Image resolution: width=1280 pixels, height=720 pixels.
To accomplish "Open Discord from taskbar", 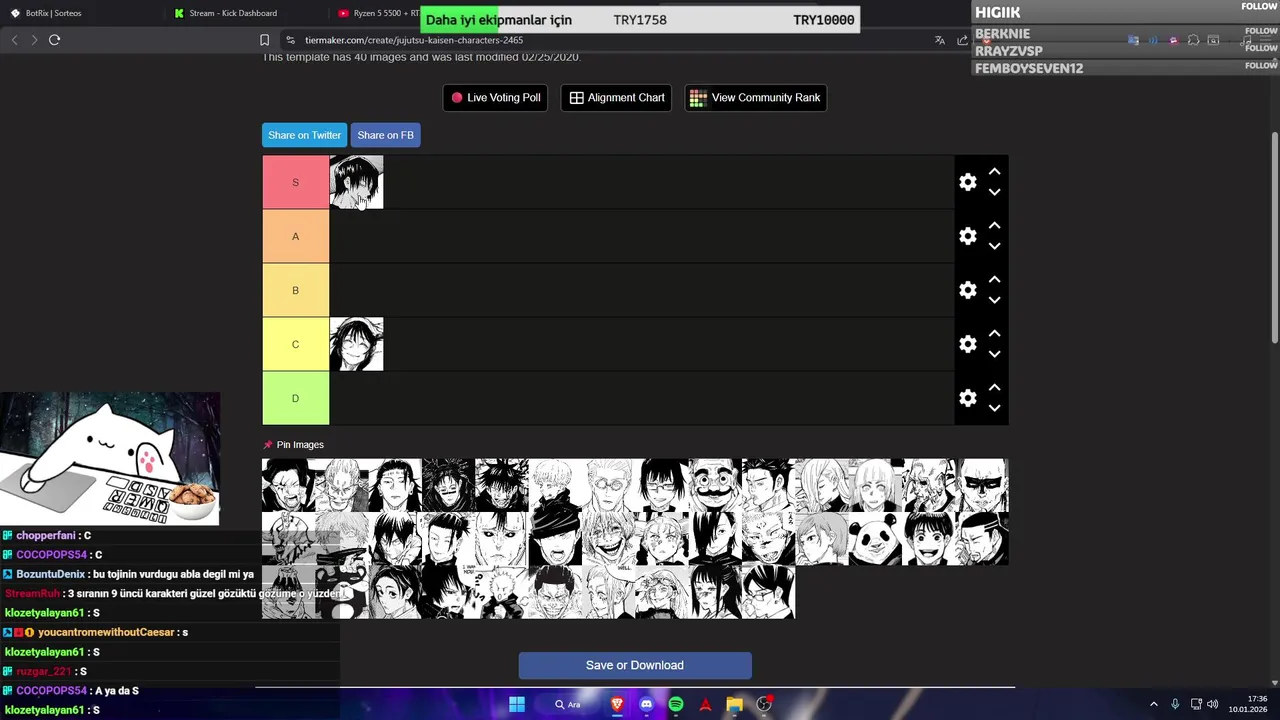I will pyautogui.click(x=646, y=704).
